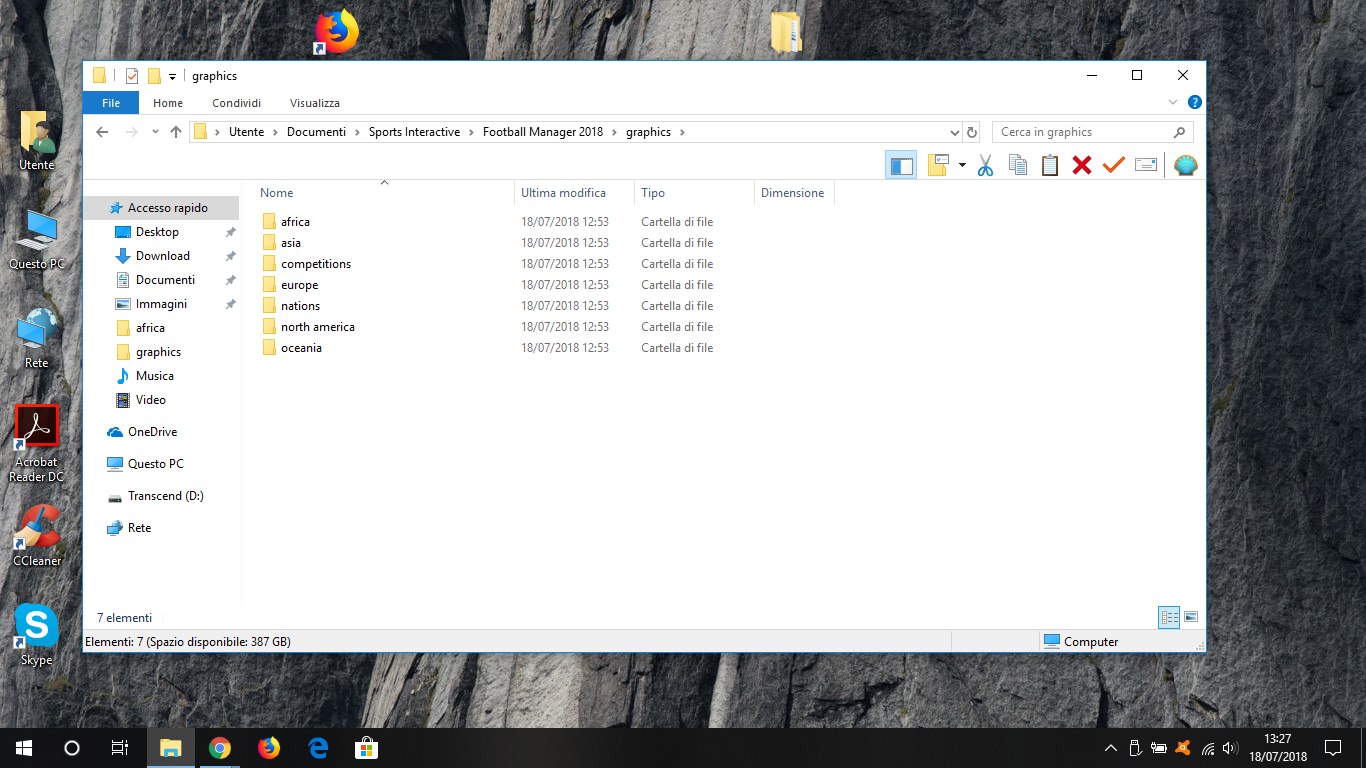
Task: Open the recent locations dropdown arrow
Action: (x=155, y=132)
